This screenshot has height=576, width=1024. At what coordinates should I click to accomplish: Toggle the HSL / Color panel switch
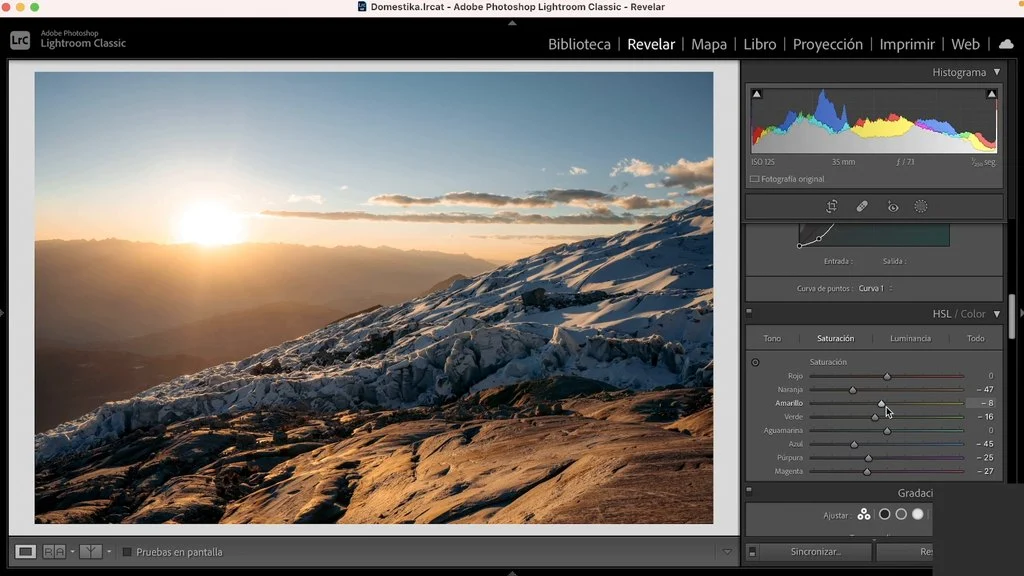click(749, 313)
